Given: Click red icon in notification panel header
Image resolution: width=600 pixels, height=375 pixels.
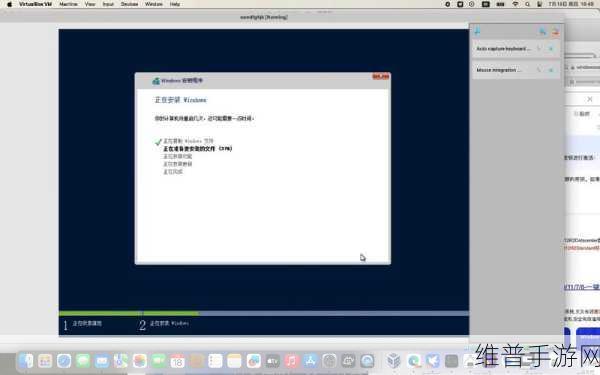Looking at the screenshot, I should click(555, 32).
